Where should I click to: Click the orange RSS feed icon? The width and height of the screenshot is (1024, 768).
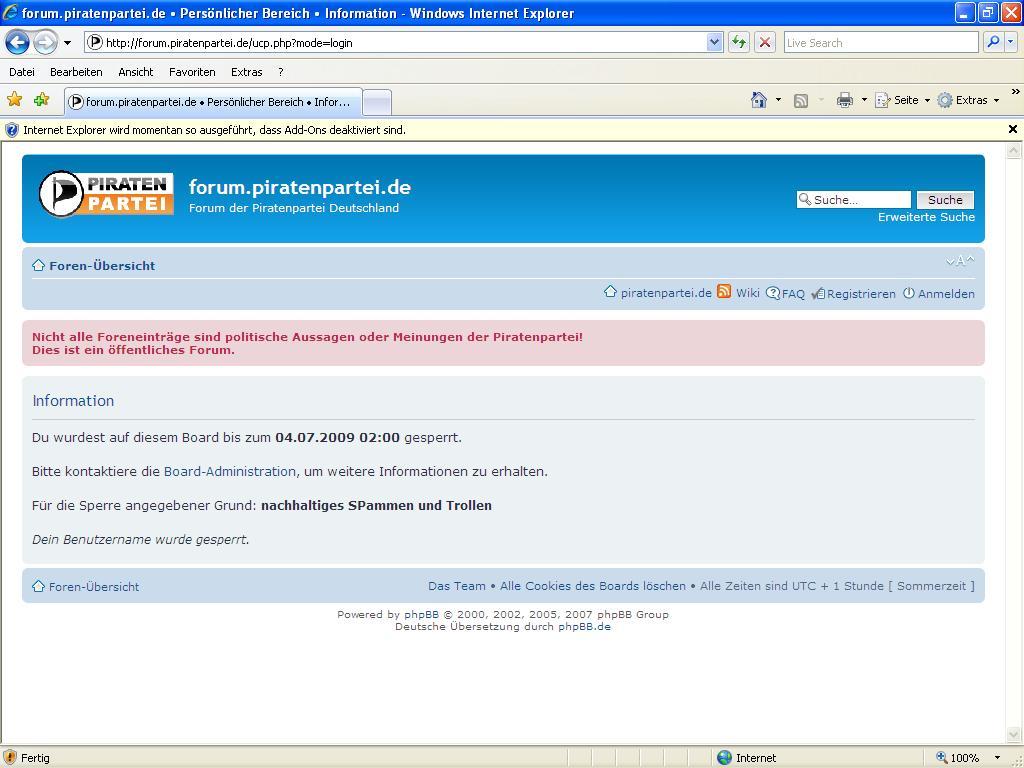(724, 291)
